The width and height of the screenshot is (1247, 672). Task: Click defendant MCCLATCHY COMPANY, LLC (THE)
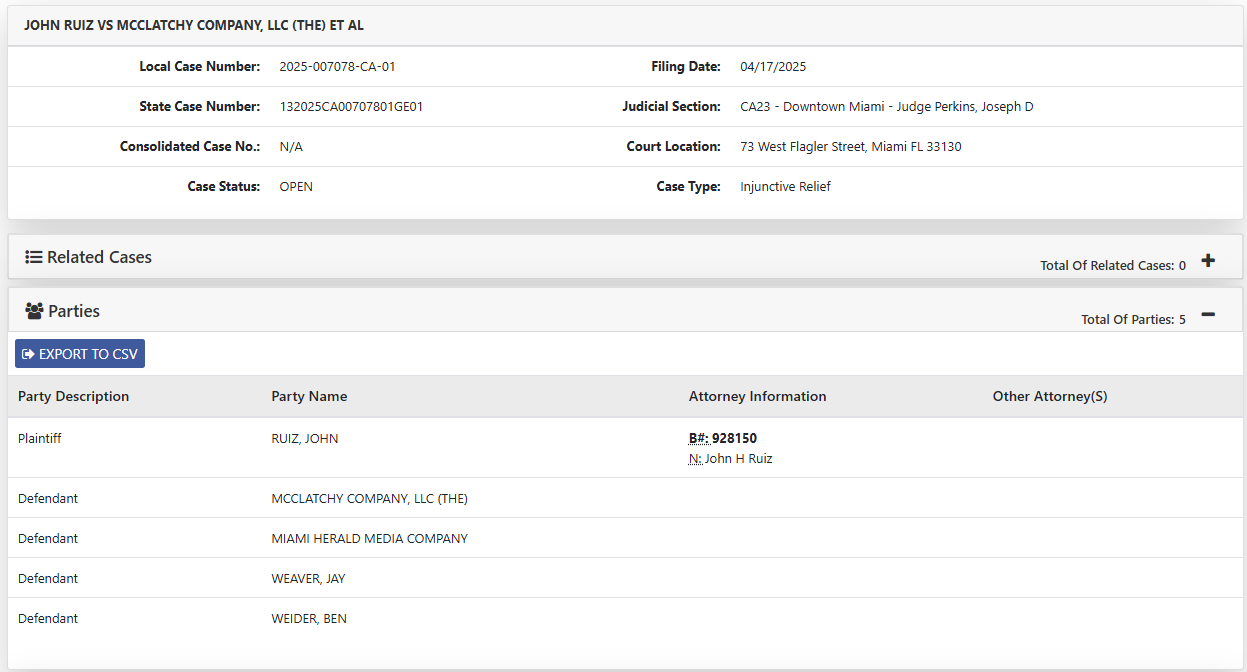(369, 498)
